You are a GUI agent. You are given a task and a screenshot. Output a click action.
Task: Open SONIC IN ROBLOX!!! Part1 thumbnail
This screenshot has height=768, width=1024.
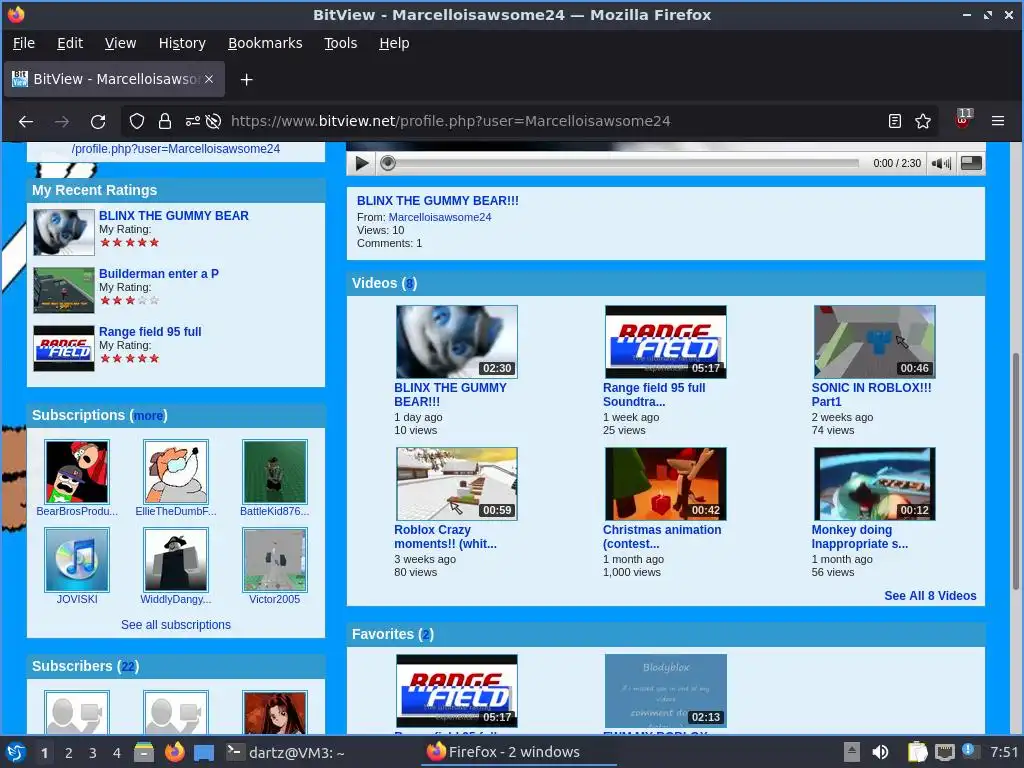click(874, 342)
